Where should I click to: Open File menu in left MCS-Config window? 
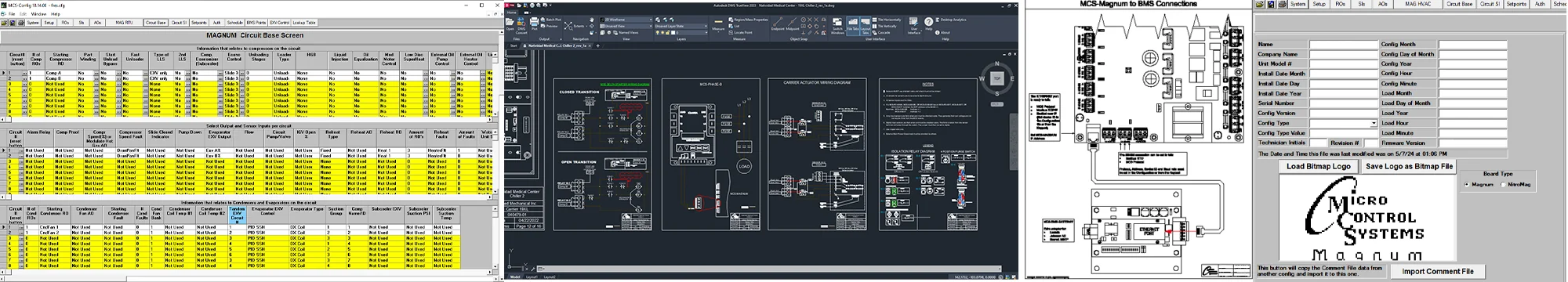12,14
